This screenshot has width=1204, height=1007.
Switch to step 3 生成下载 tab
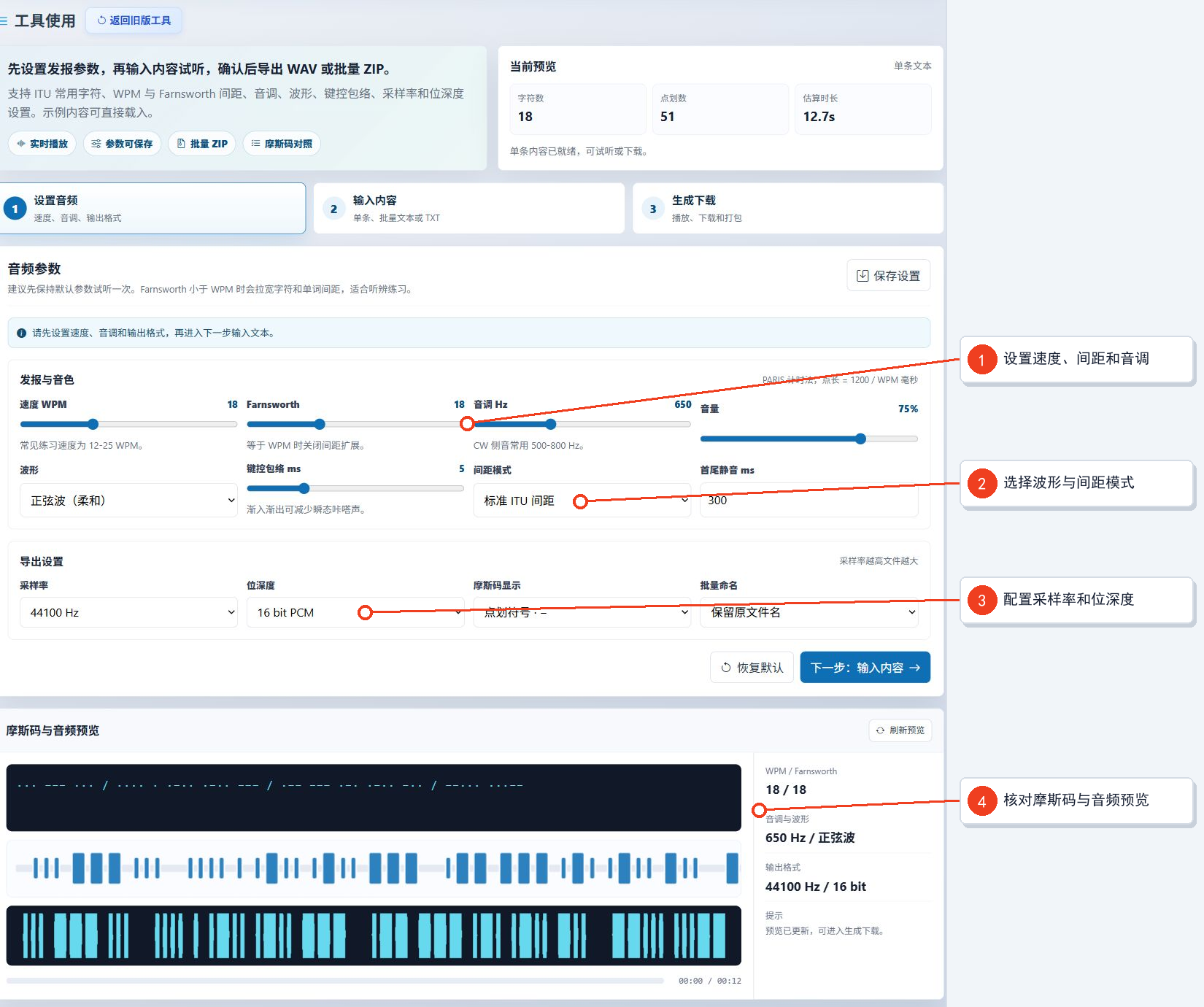click(787, 209)
